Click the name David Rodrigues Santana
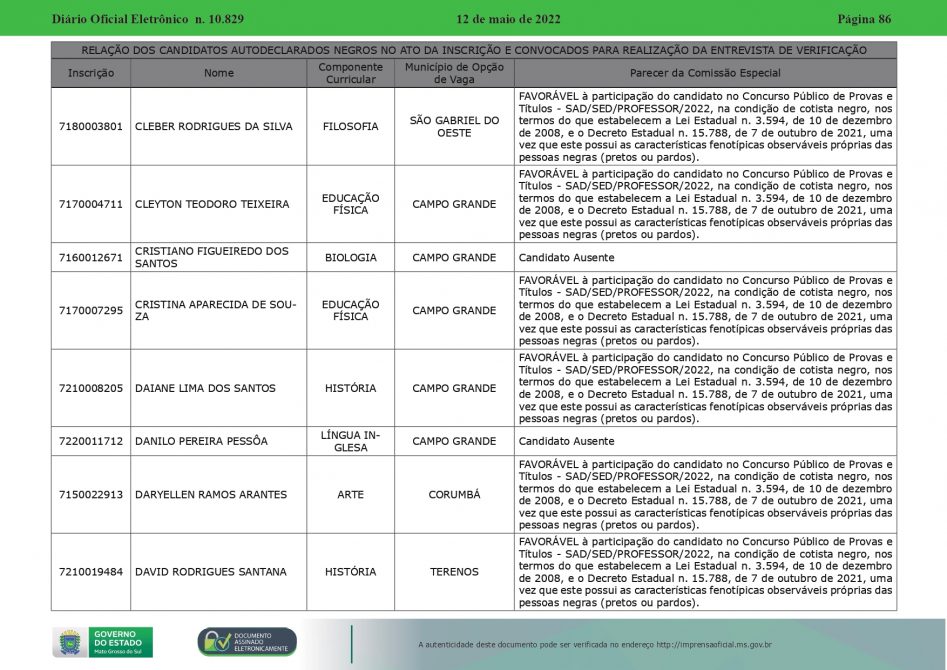947x670 pixels. coord(210,572)
